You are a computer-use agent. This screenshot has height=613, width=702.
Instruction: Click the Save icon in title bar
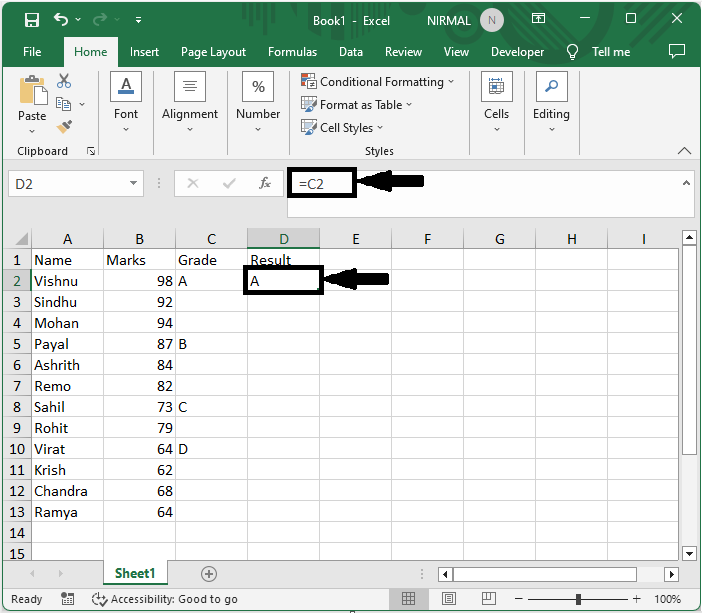(32, 20)
